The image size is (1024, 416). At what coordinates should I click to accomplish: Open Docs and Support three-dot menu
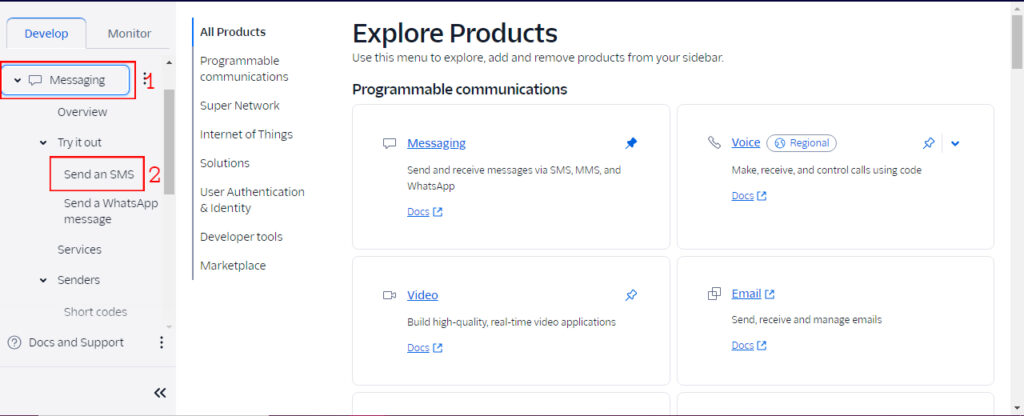(161, 342)
